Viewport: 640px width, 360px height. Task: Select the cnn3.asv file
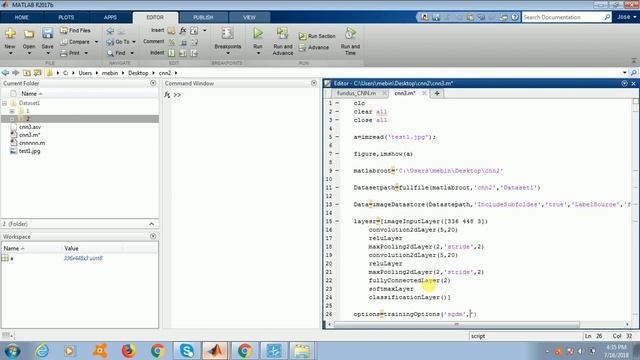(x=30, y=127)
